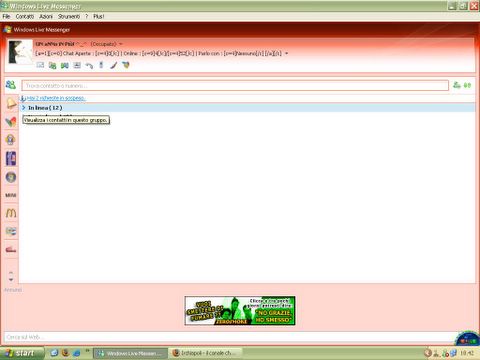The image size is (480, 360).
Task: Open the email inbox envelope icon
Action: (40, 65)
